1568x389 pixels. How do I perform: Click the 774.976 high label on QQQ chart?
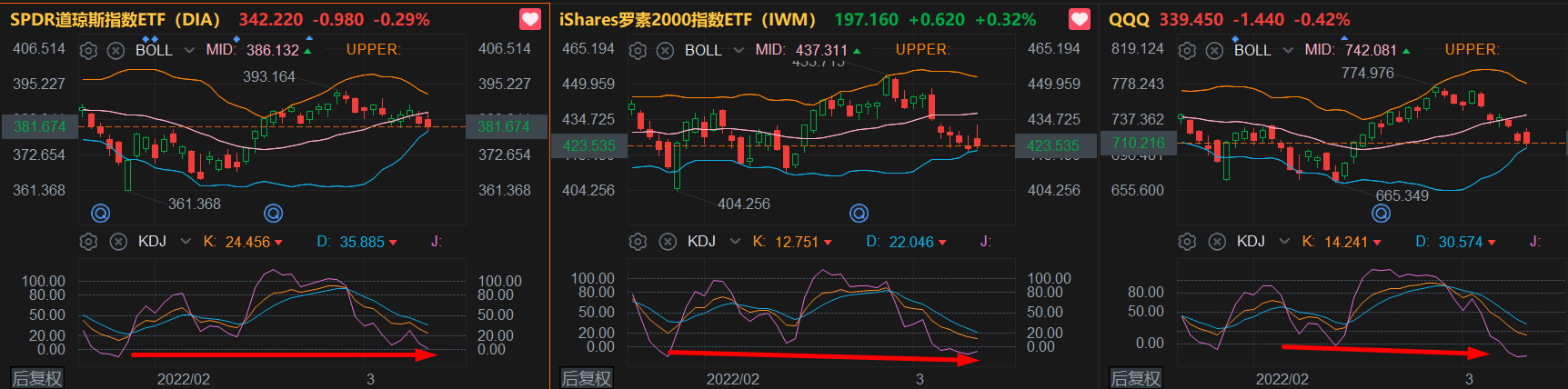pyautogui.click(x=1368, y=73)
